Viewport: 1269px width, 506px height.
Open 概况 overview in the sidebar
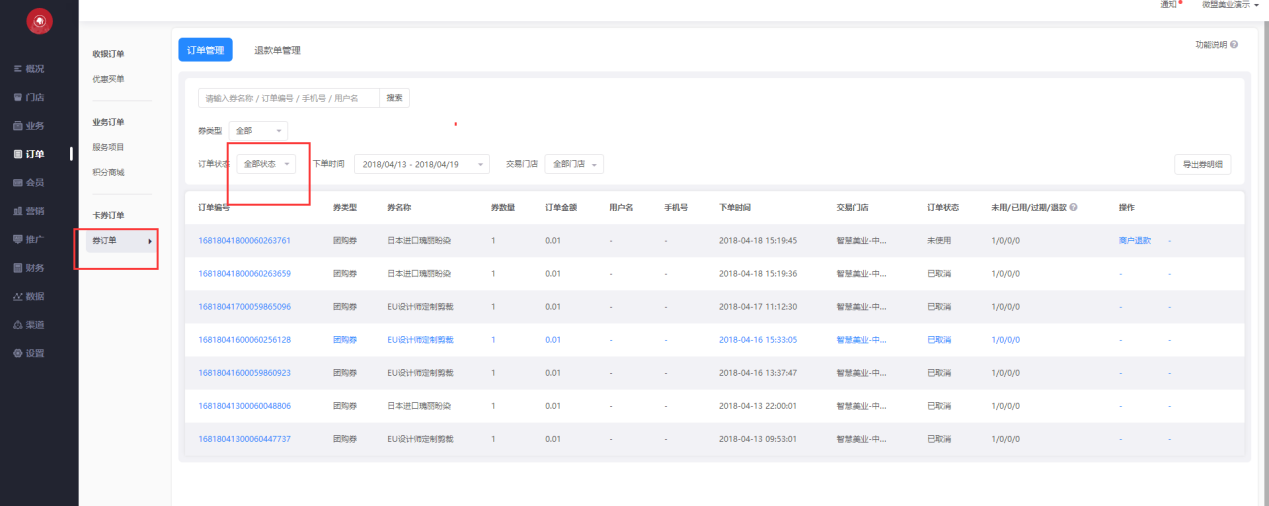tap(29, 69)
